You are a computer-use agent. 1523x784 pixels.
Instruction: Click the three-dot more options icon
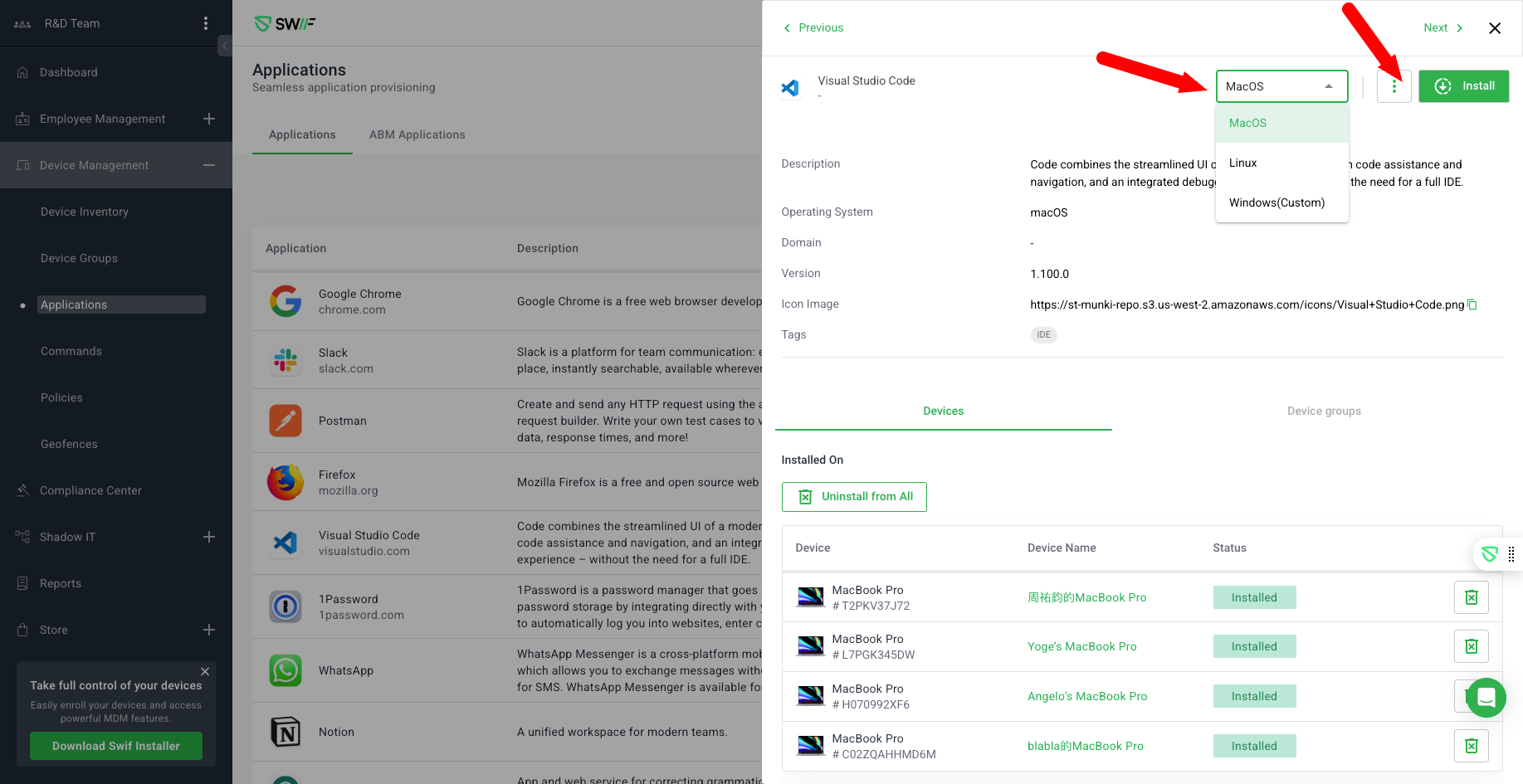(x=1394, y=86)
